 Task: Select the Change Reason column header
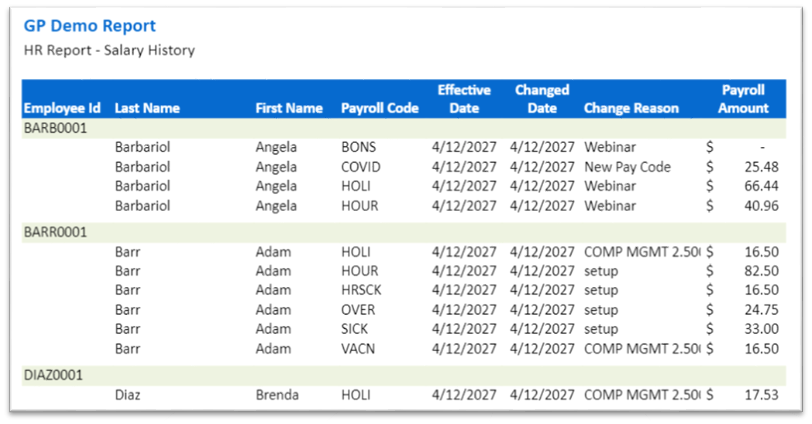pyautogui.click(x=631, y=108)
